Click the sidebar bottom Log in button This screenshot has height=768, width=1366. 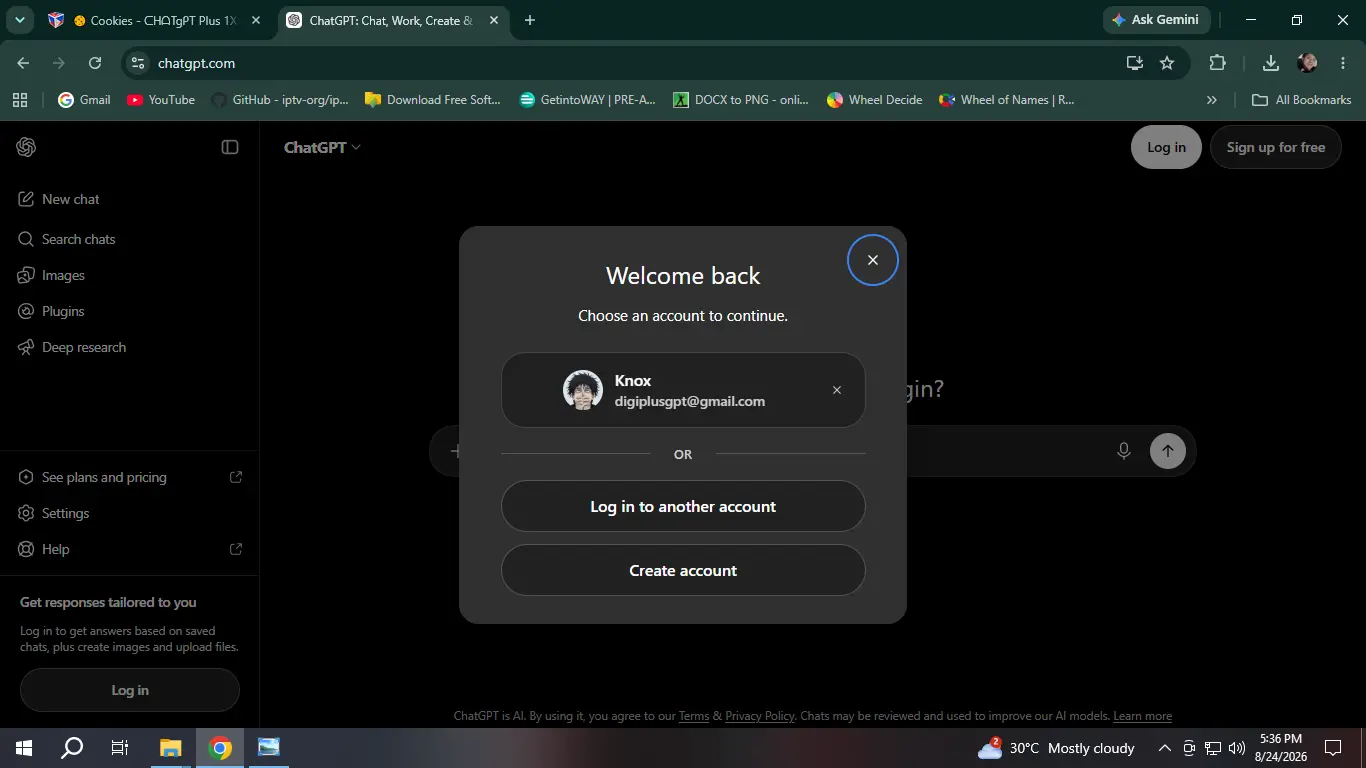[130, 690]
